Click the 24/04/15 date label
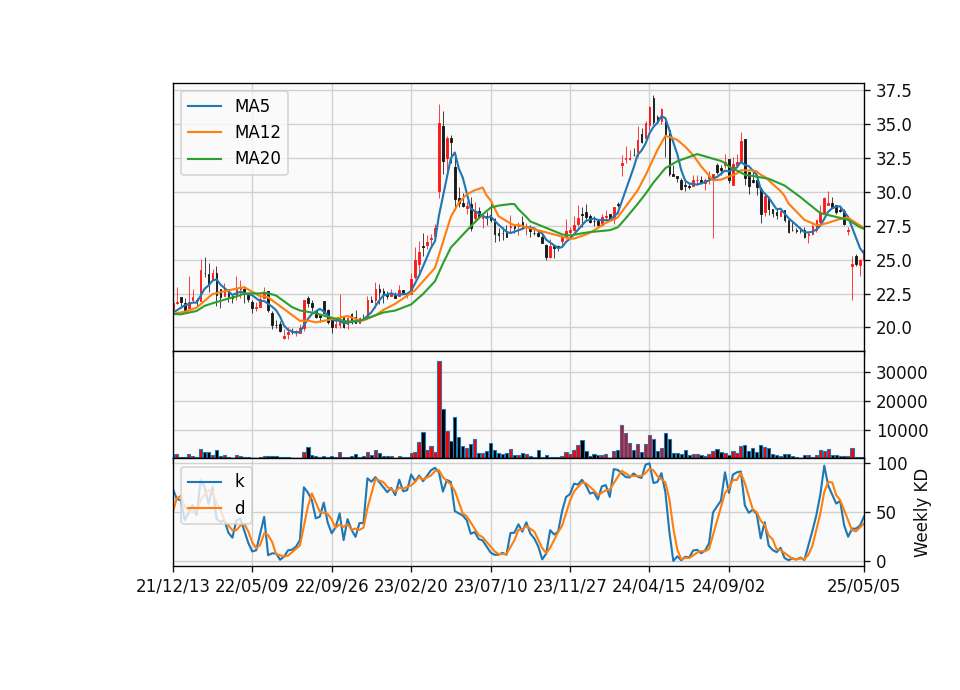Image resolution: width=960 pixels, height=690 pixels. coord(649,586)
